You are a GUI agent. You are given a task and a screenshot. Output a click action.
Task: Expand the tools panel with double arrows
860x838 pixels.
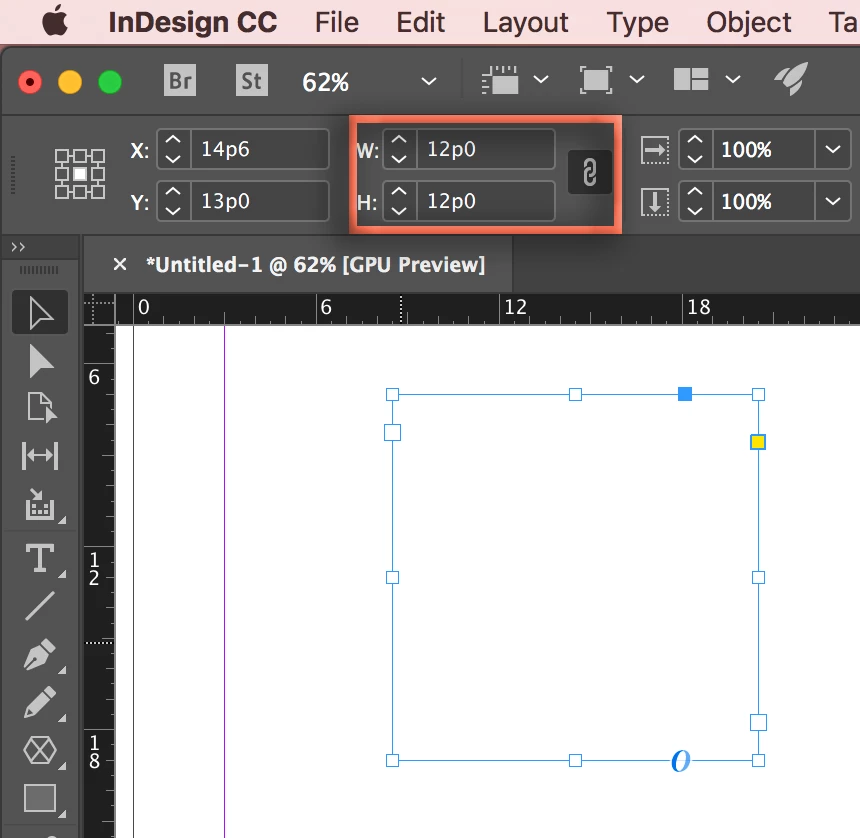(18, 247)
